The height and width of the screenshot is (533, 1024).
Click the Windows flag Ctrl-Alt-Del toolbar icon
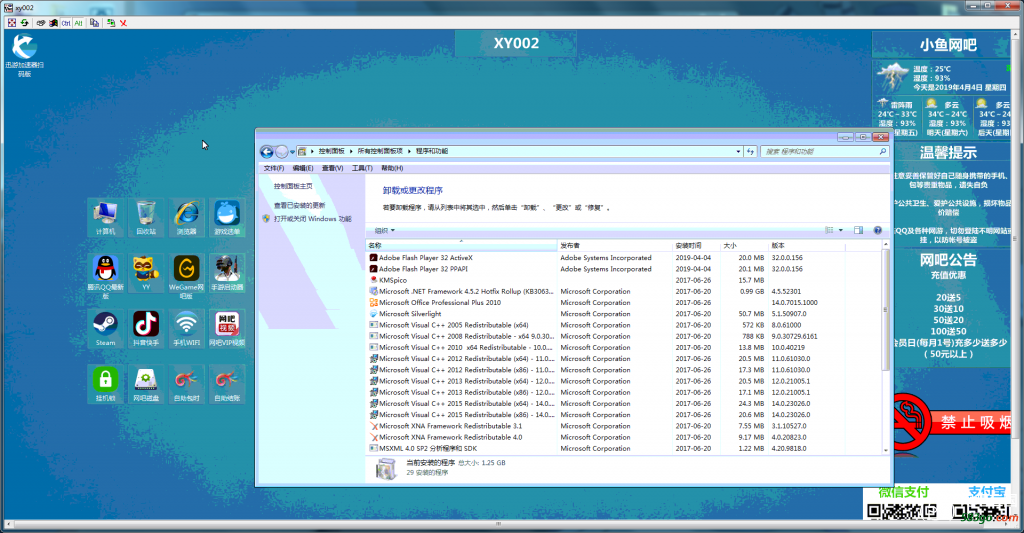pos(54,23)
